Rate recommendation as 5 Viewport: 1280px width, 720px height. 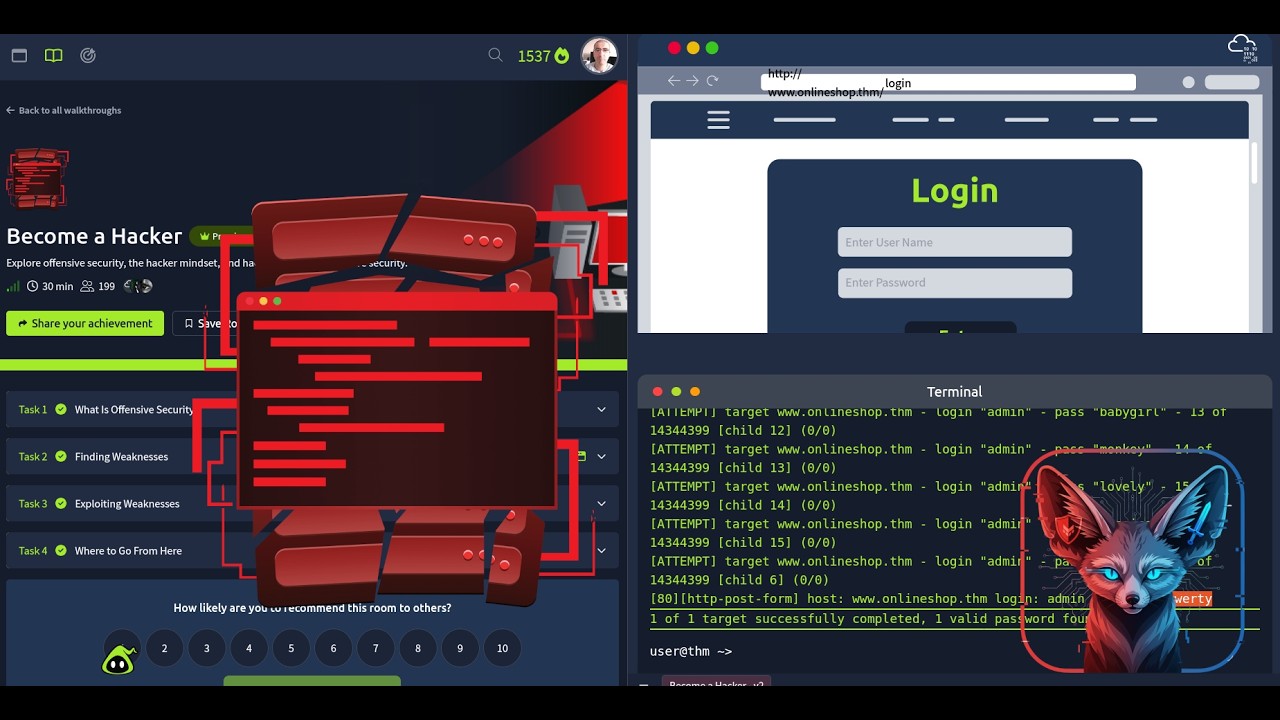(x=291, y=648)
